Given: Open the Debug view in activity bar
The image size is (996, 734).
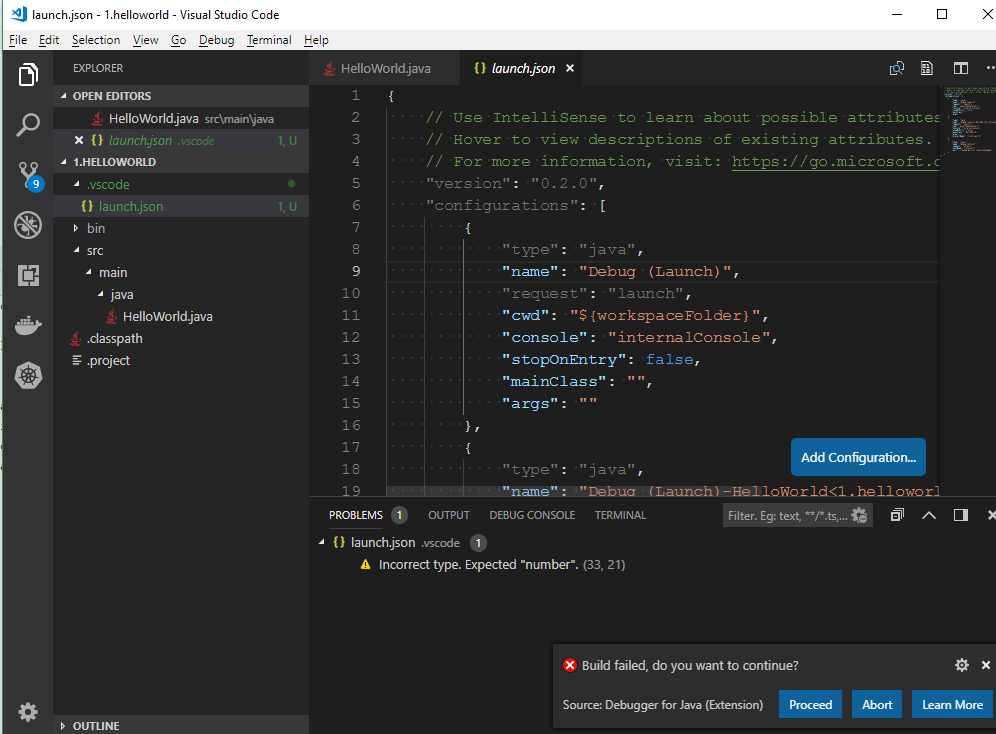Looking at the screenshot, I should (28, 225).
